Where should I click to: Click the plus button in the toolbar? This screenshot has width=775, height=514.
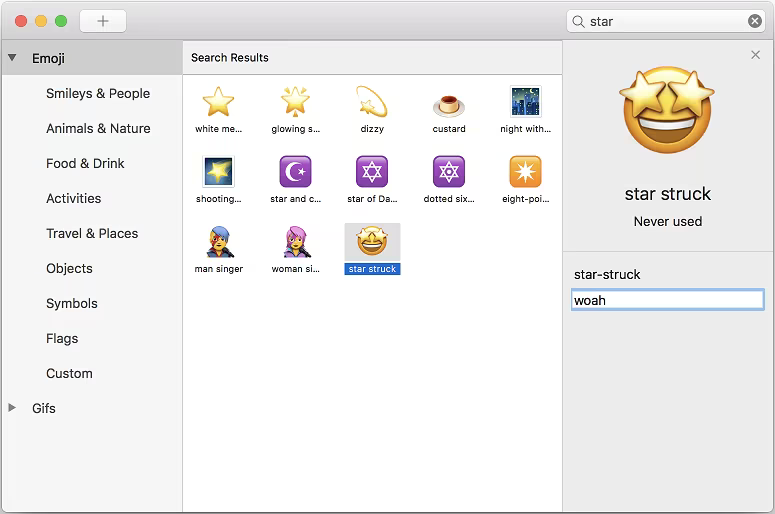point(103,21)
